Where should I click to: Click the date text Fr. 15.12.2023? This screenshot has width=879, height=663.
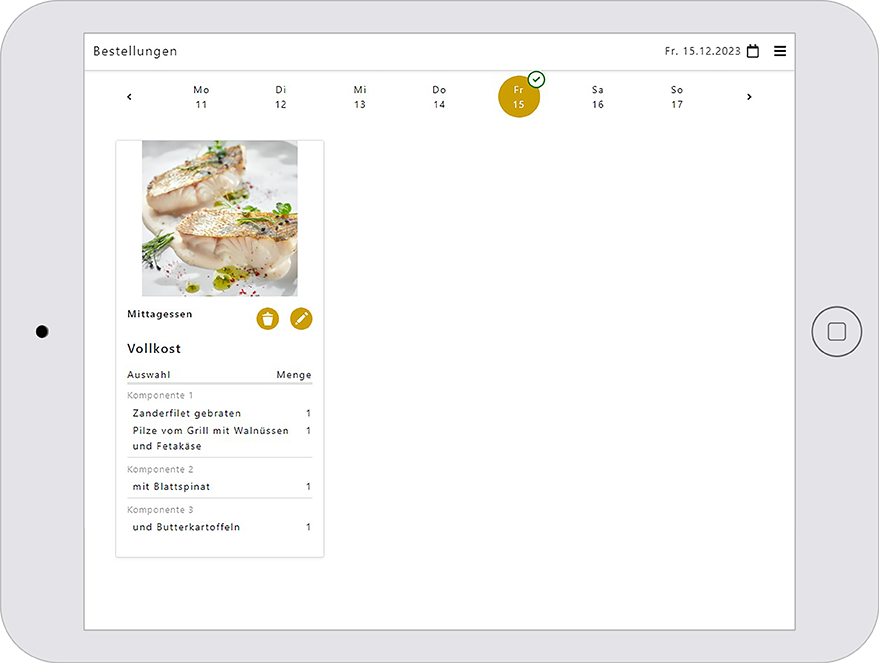click(702, 51)
